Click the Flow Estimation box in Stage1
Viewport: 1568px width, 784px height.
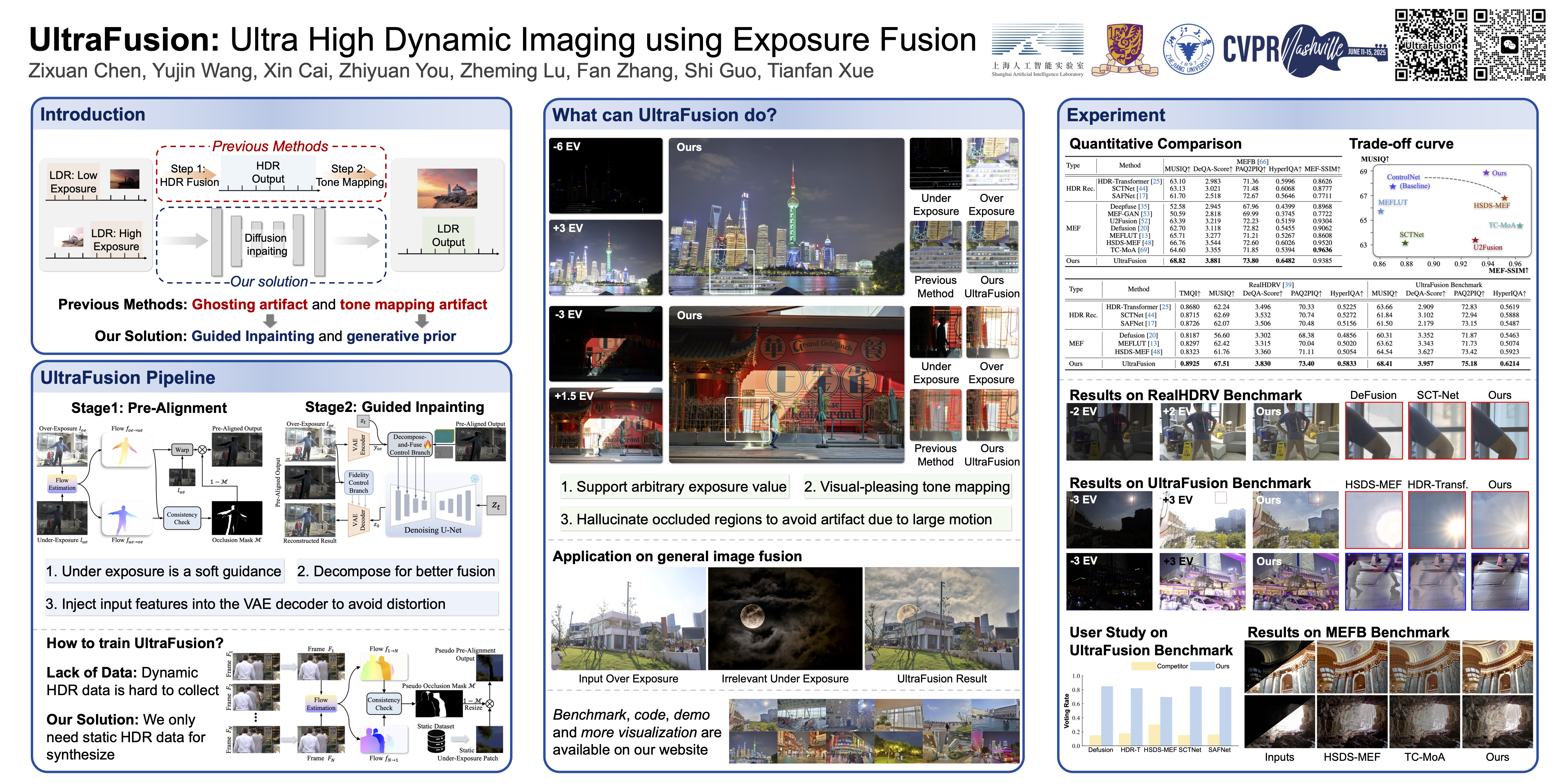click(x=62, y=484)
